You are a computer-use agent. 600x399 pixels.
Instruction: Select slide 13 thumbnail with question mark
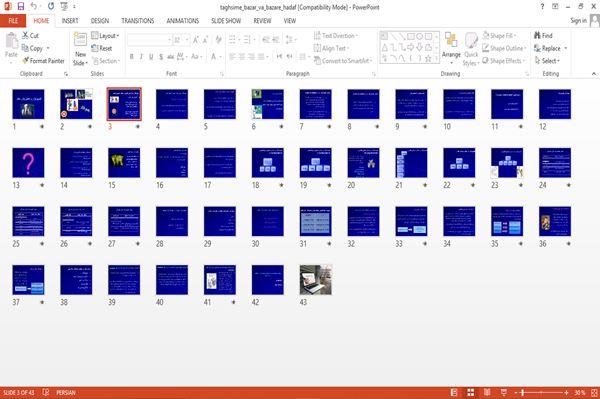28,163
